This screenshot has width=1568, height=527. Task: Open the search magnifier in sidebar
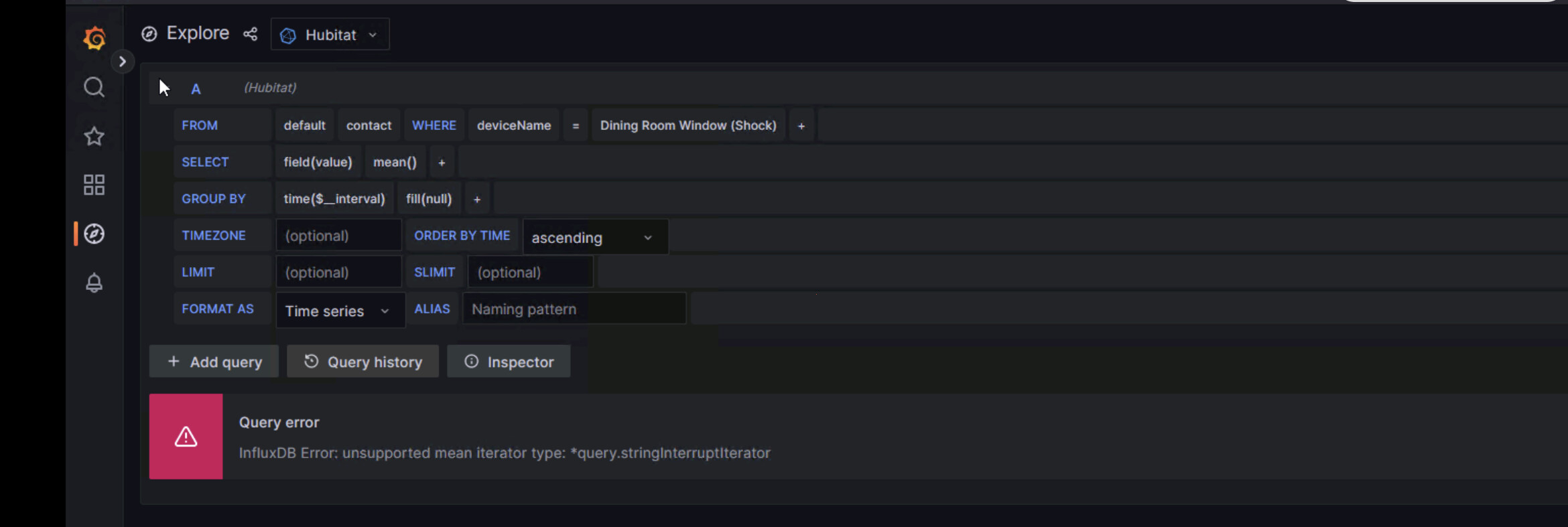[x=94, y=87]
